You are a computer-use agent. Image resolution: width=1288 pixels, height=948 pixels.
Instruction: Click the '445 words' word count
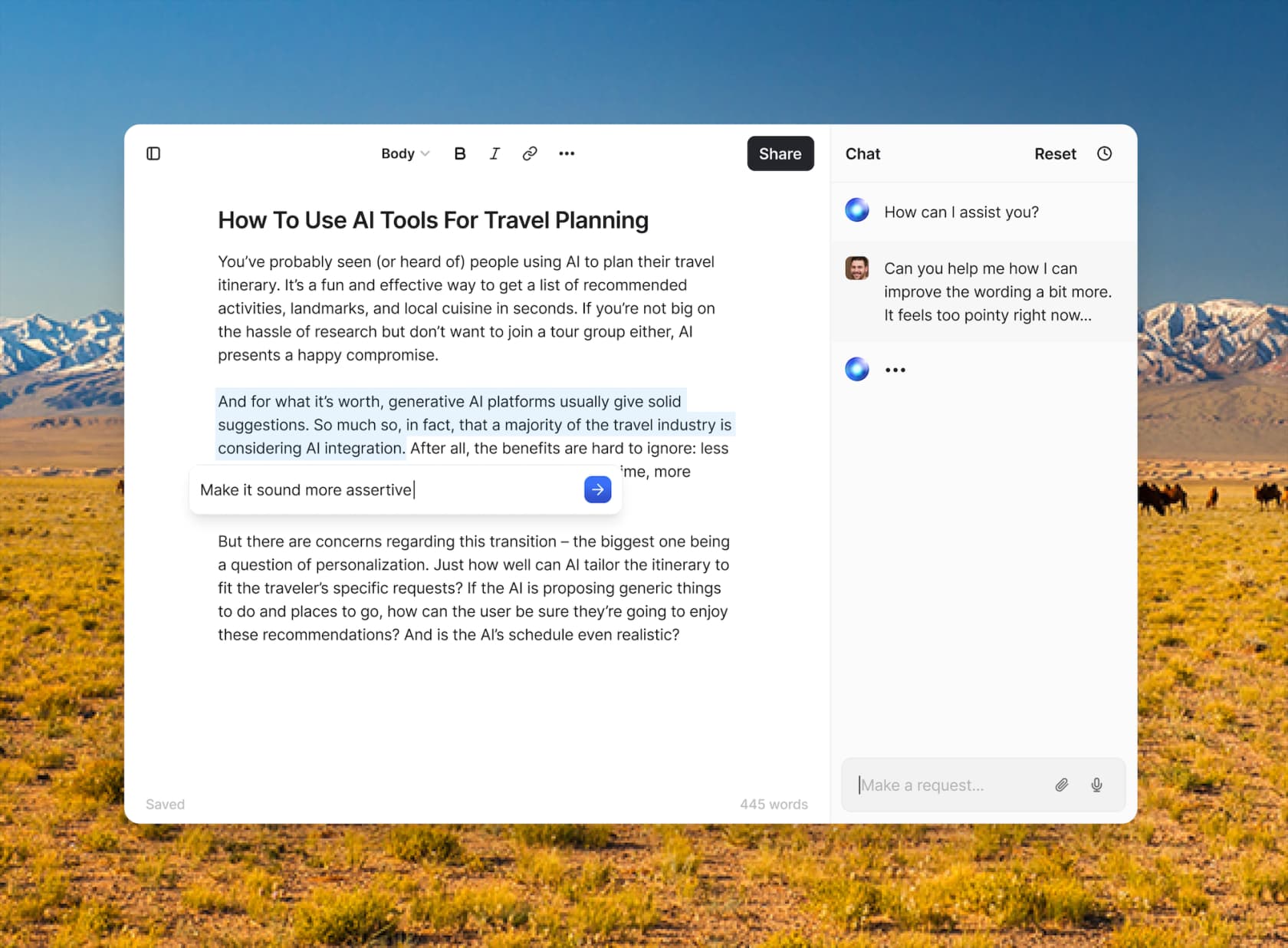(774, 804)
